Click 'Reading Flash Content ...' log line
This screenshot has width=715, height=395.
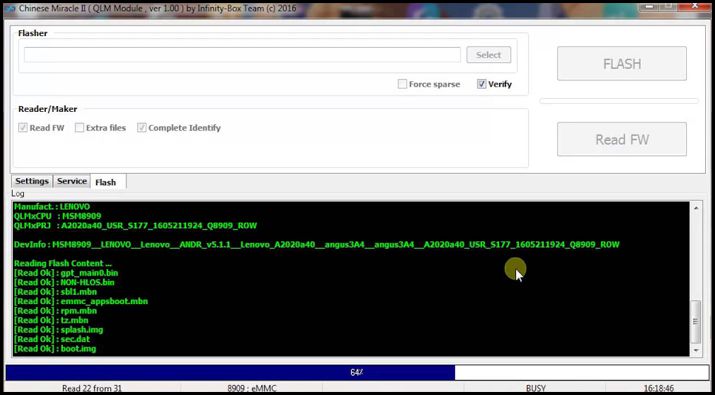tap(63, 264)
